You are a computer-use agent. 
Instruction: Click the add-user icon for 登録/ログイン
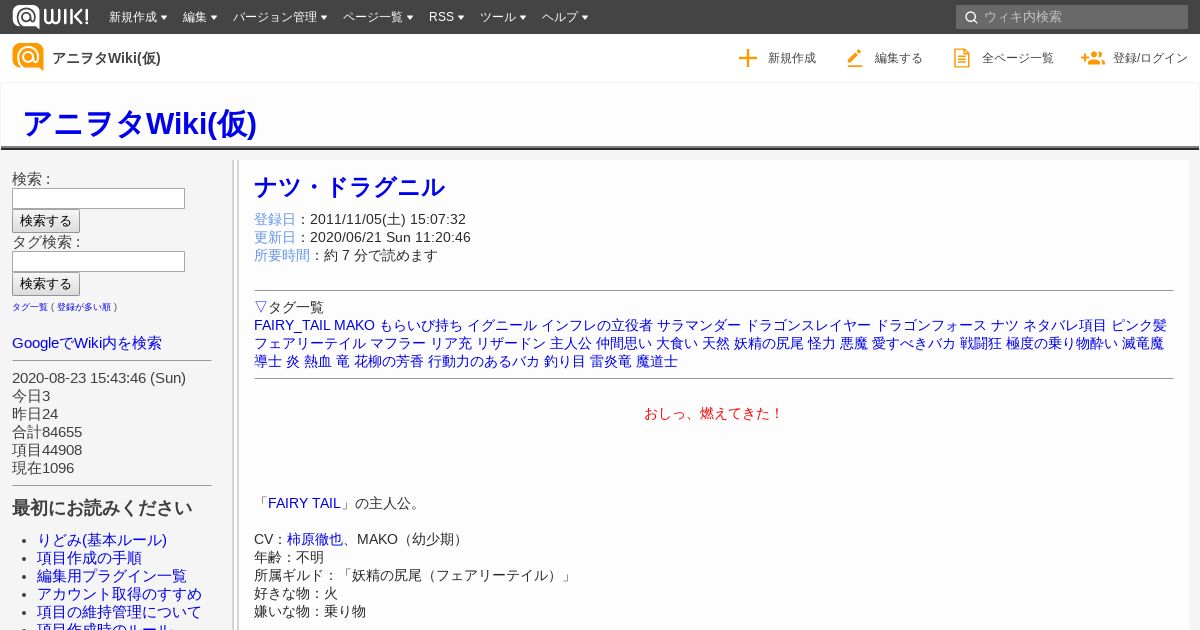[1092, 58]
